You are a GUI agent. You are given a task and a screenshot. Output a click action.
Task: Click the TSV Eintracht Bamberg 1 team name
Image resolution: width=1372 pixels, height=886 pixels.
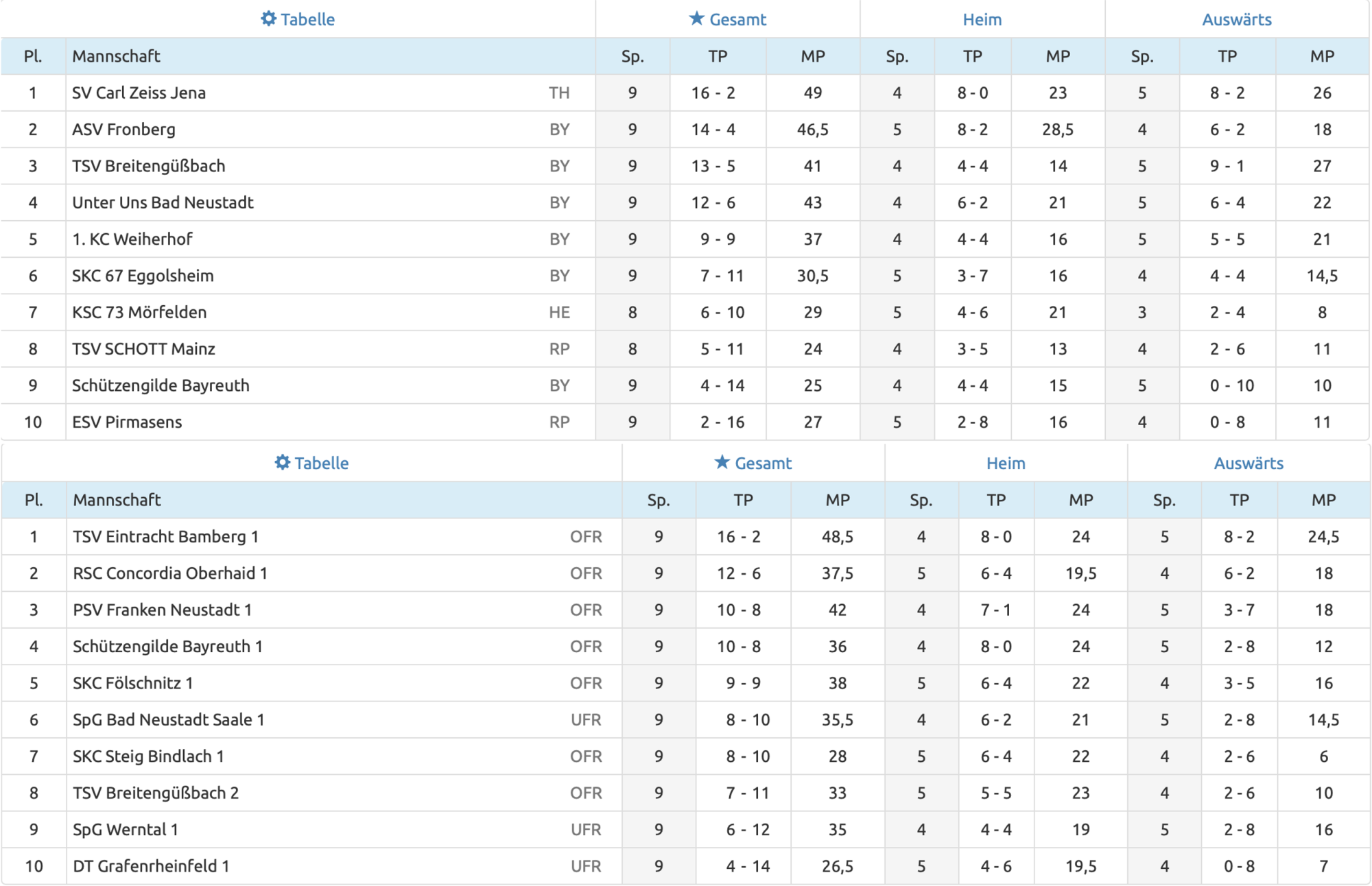165,536
